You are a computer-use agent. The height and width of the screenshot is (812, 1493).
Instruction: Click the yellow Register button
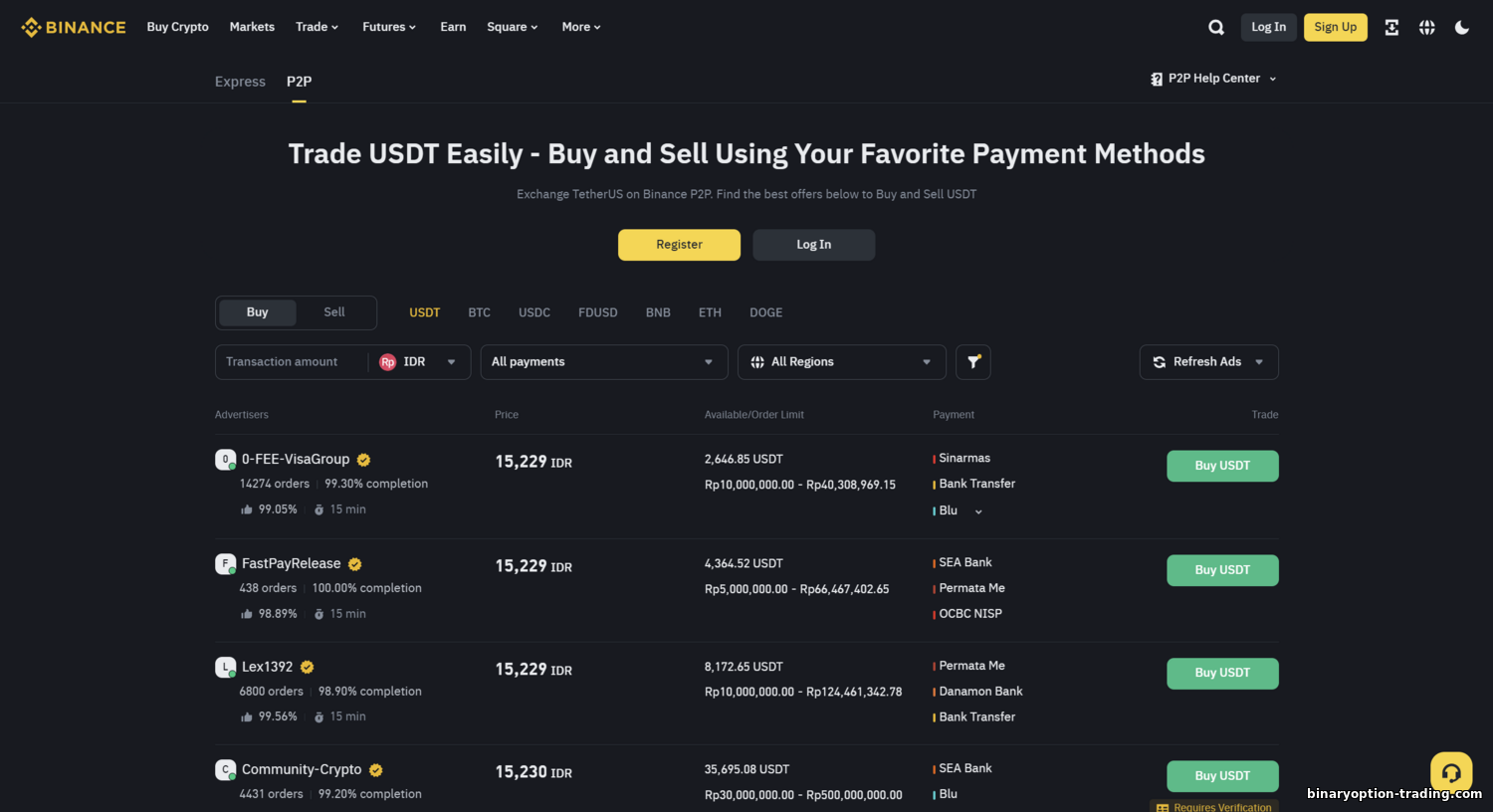679,245
